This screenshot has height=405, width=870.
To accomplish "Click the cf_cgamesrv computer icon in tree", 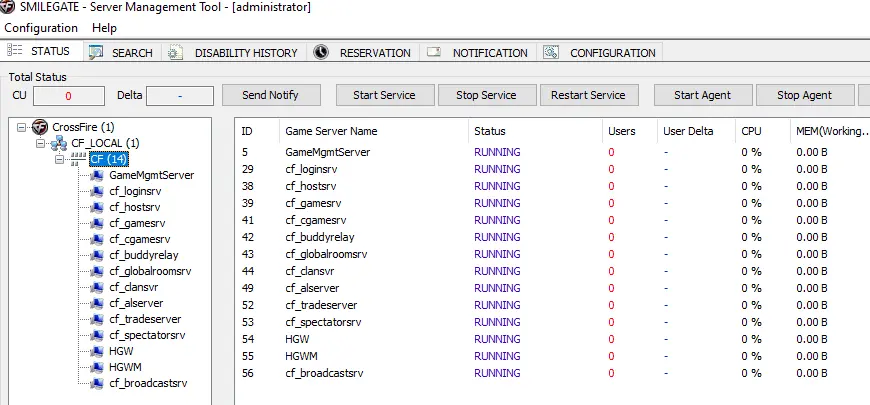I will [x=97, y=240].
